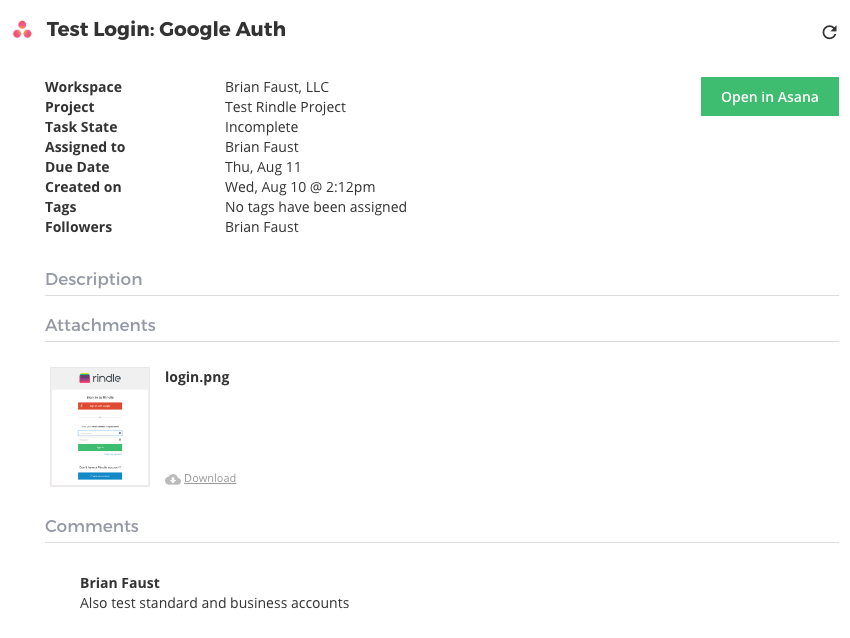Viewport: 850px width, 638px height.
Task: Select the comment Also test standard and business accounts
Action: tap(215, 603)
